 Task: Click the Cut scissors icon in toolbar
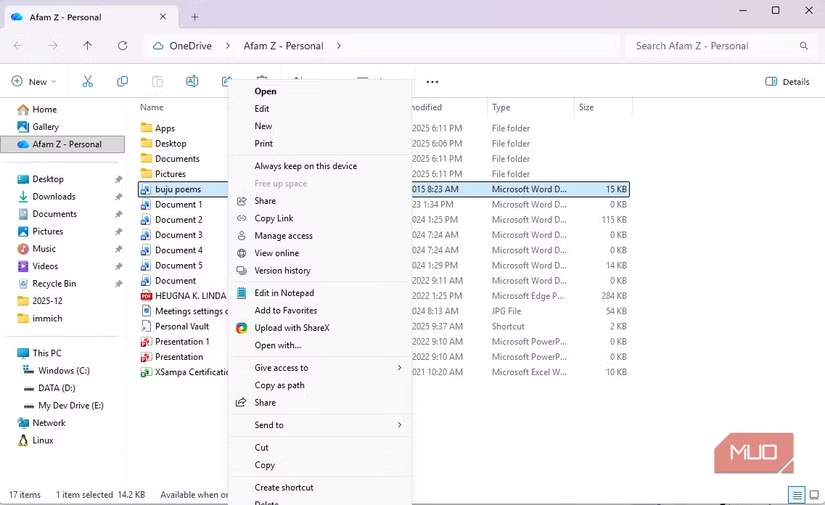[x=88, y=81]
